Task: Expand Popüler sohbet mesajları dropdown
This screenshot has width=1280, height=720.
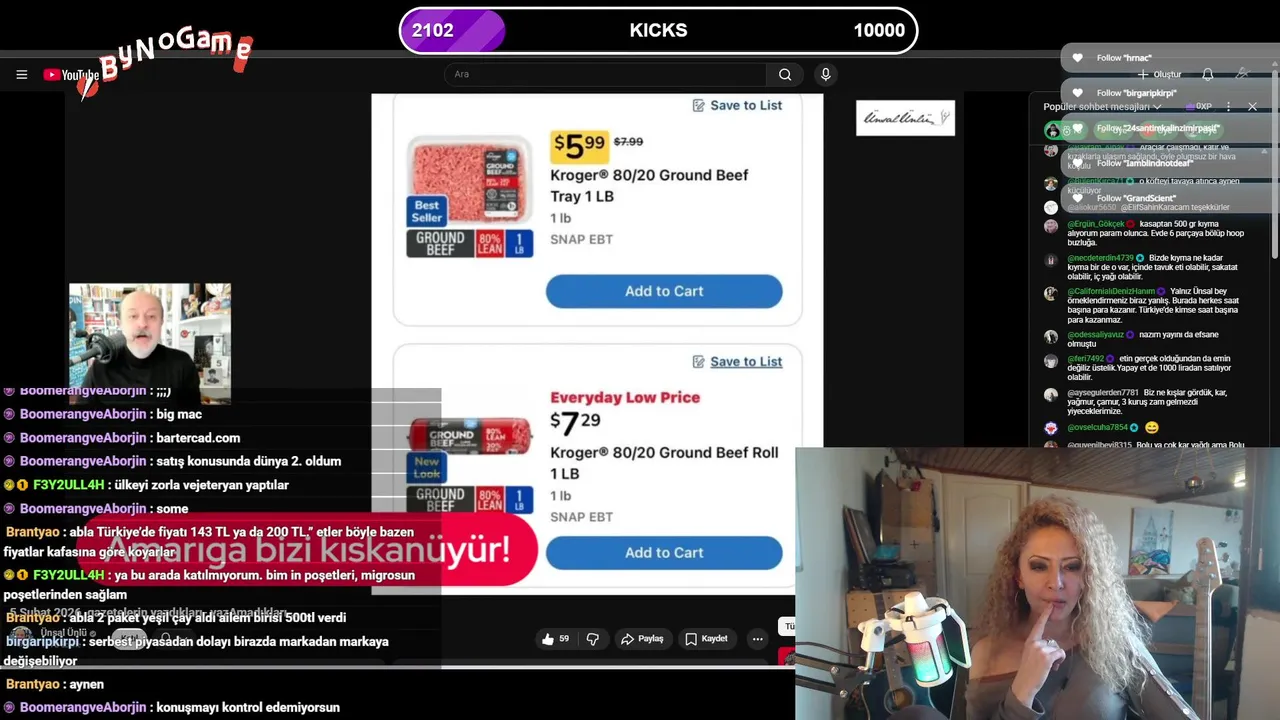Action: tap(1102, 107)
